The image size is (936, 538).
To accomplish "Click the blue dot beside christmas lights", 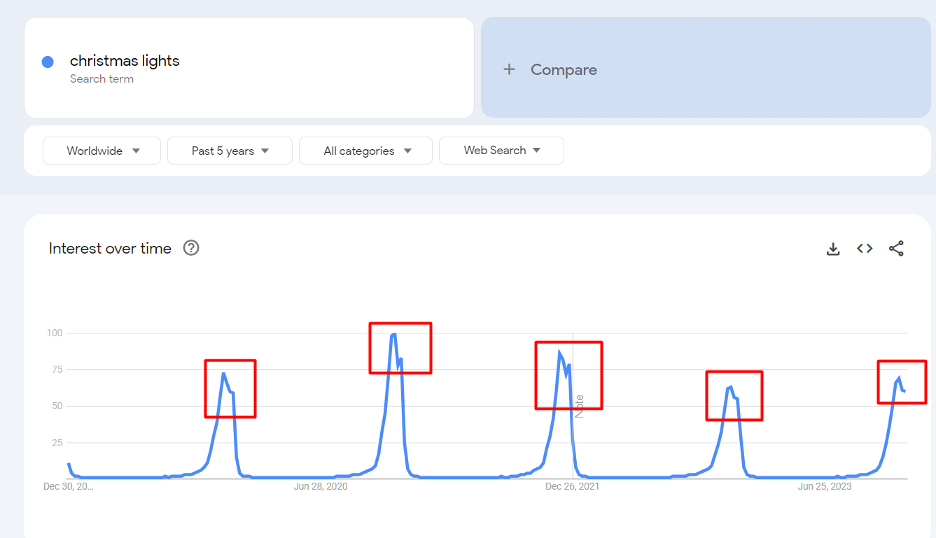I will [x=48, y=62].
